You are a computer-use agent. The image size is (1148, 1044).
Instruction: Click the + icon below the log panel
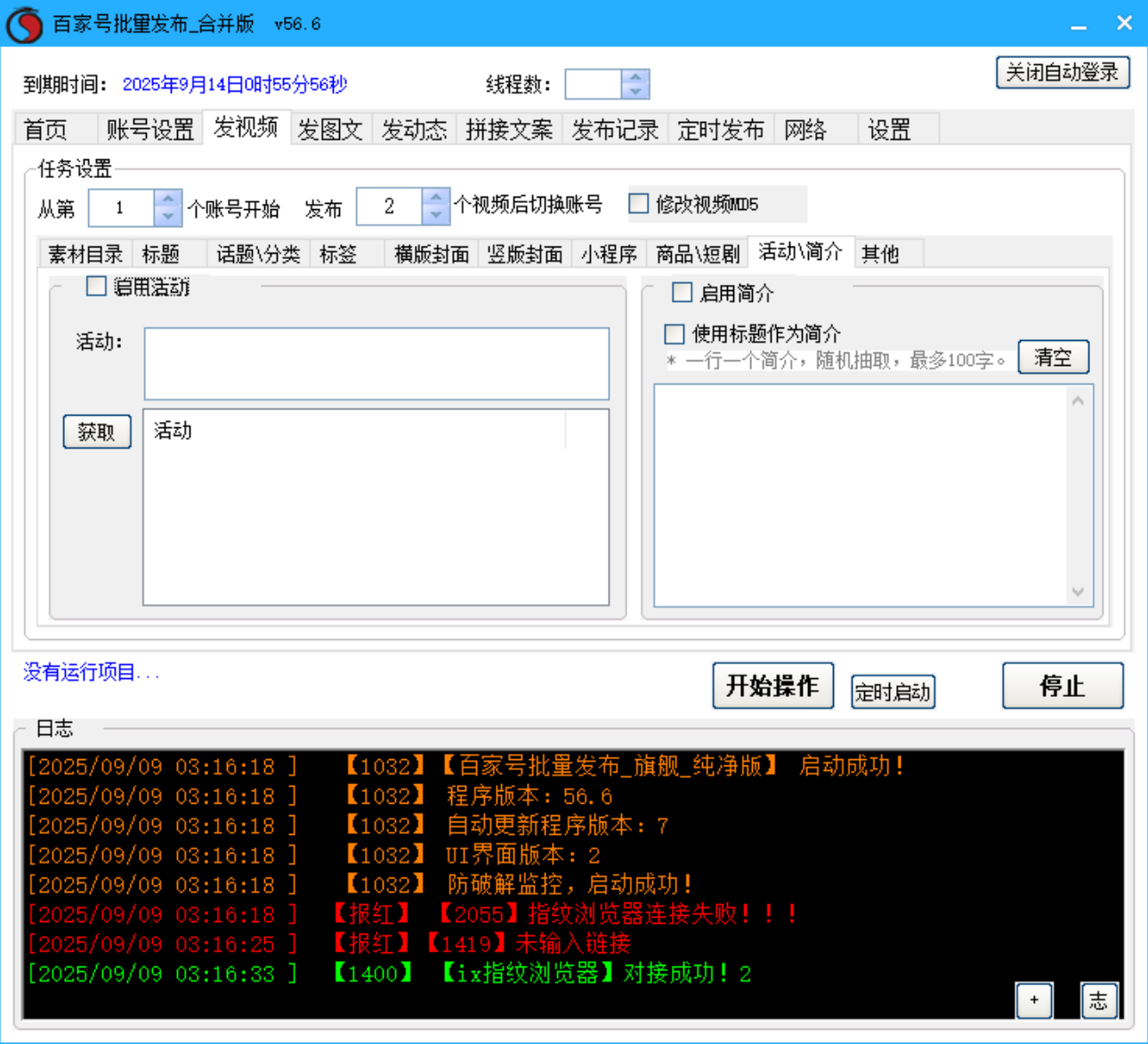[x=1034, y=1000]
